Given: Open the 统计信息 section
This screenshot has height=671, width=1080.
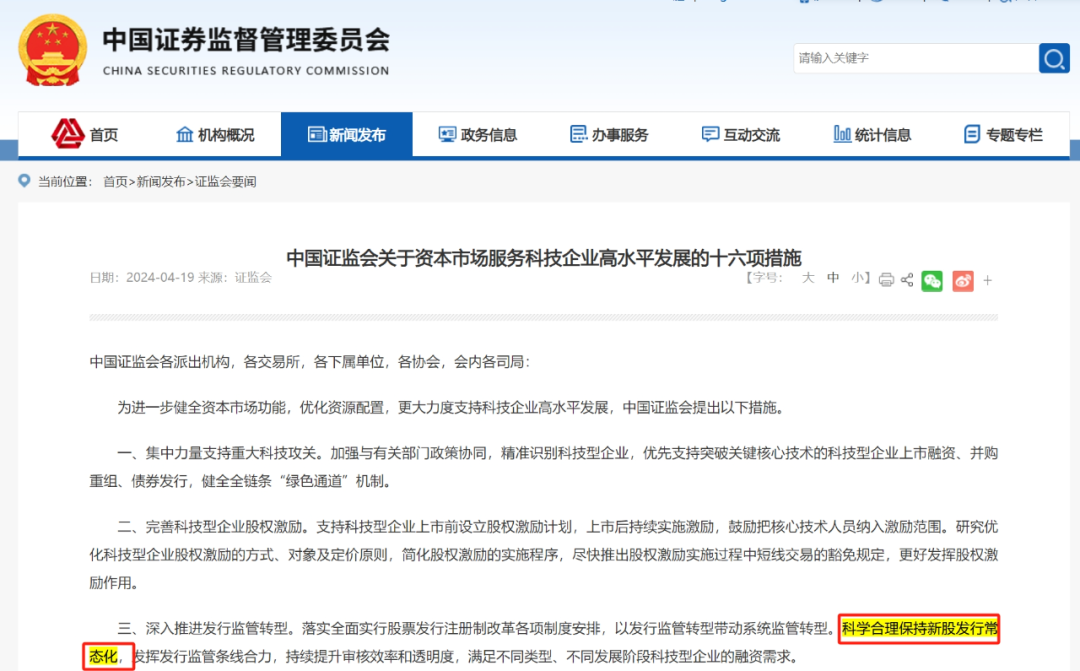Looking at the screenshot, I should (874, 133).
